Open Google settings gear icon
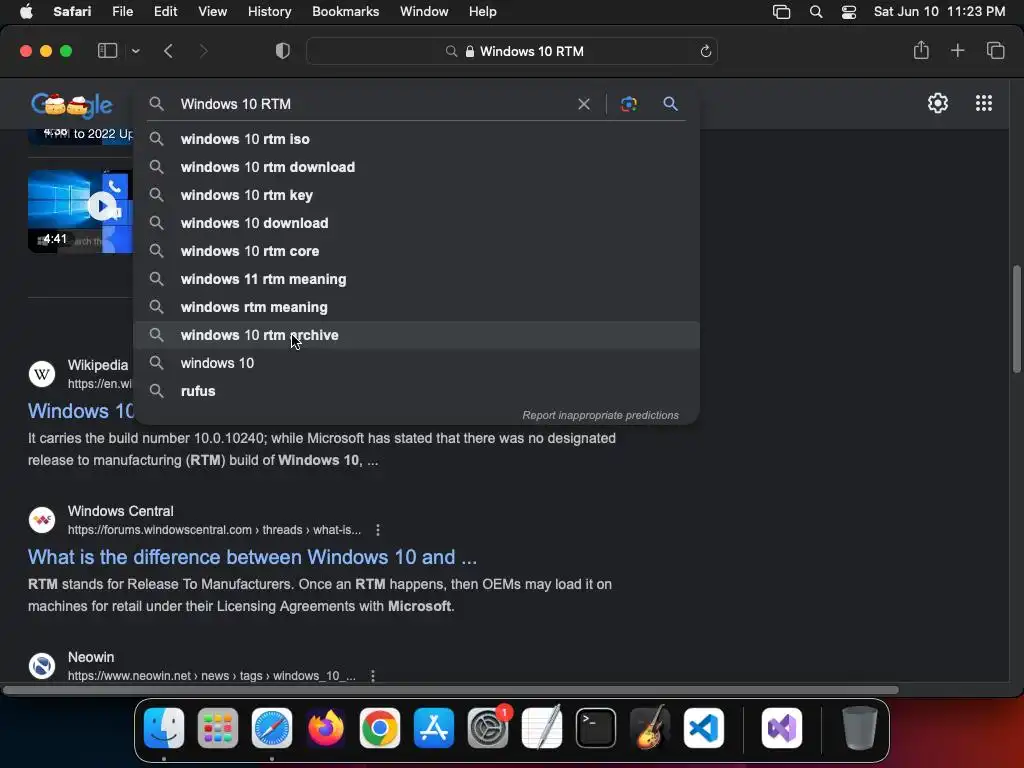The width and height of the screenshot is (1024, 768). point(938,103)
